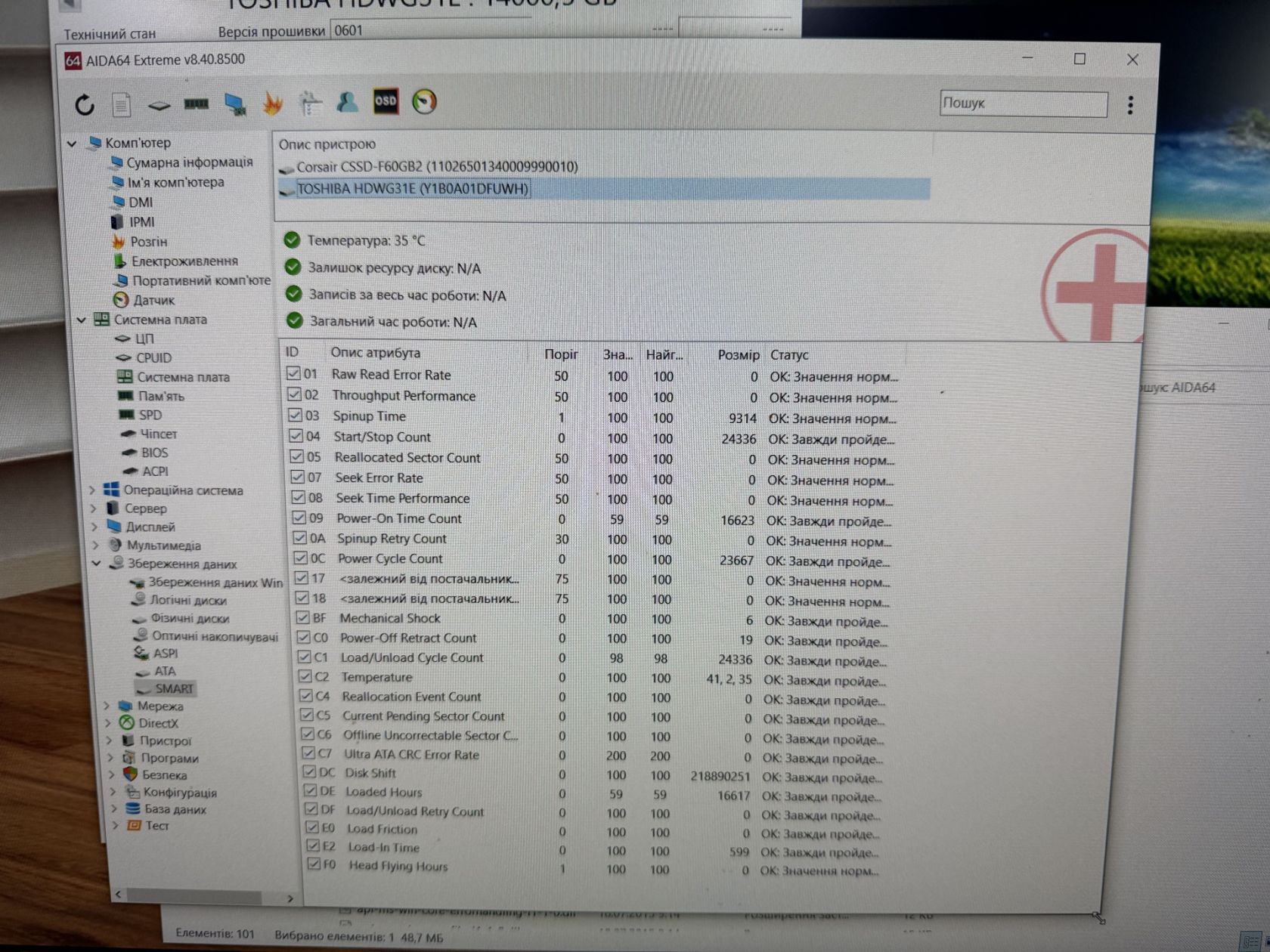
Task: Expand the Безпека tree node
Action: tap(111, 775)
